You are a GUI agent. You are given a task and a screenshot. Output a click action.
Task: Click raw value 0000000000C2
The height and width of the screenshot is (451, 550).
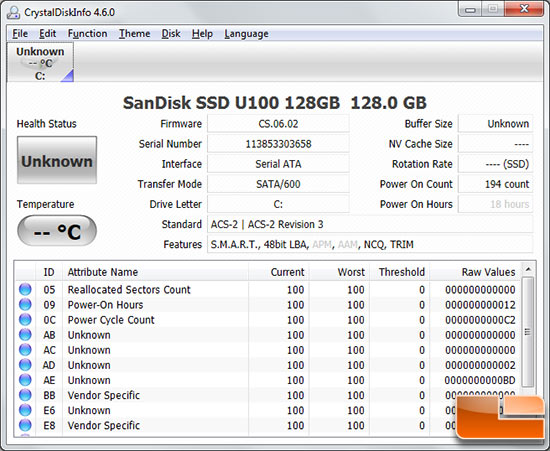(x=480, y=320)
